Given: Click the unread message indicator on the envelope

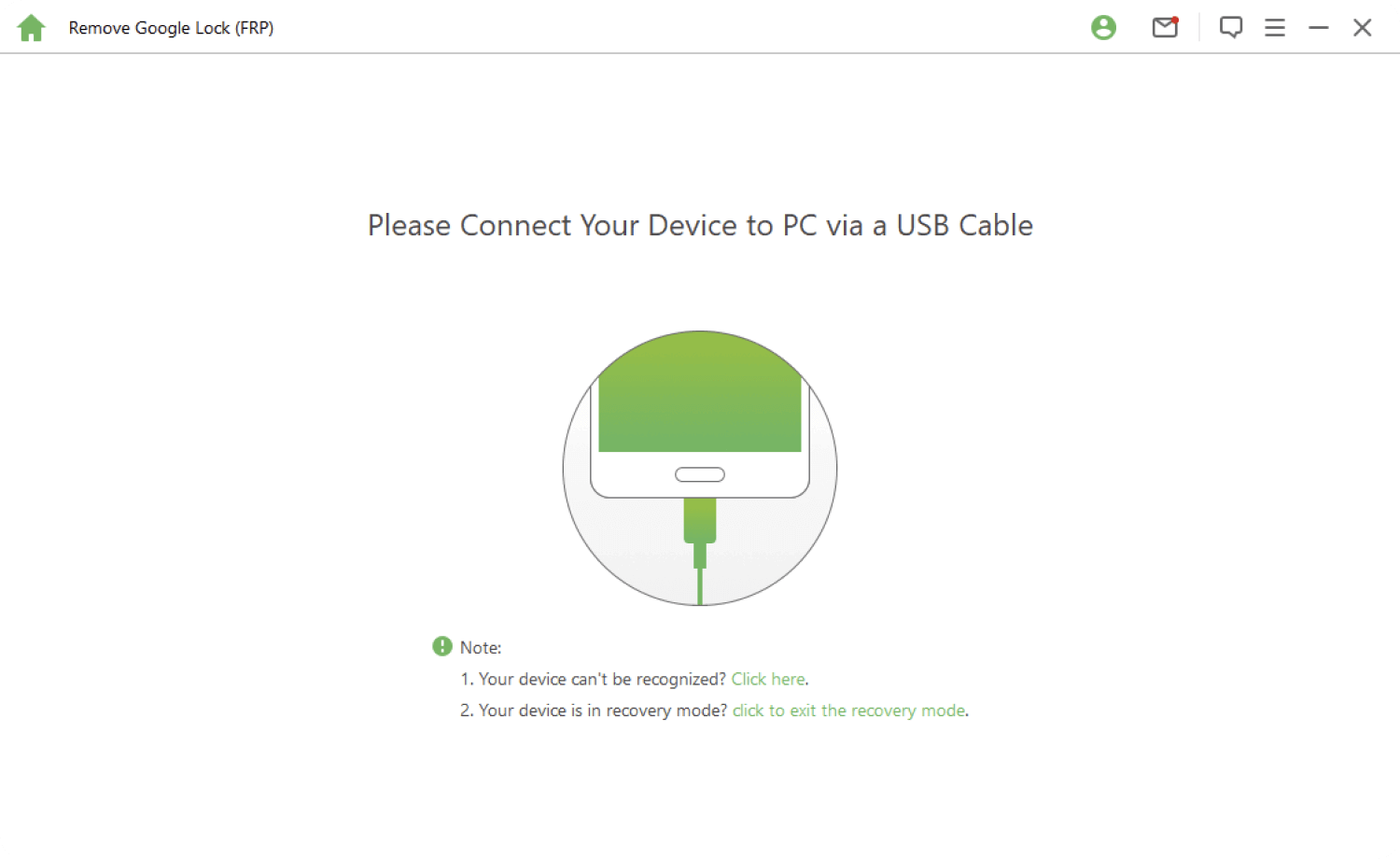Looking at the screenshot, I should point(1175,18).
